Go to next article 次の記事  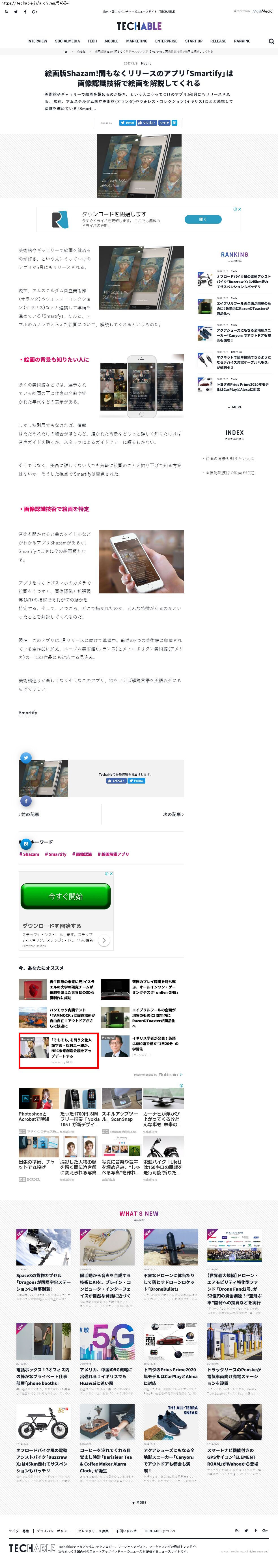click(x=173, y=814)
